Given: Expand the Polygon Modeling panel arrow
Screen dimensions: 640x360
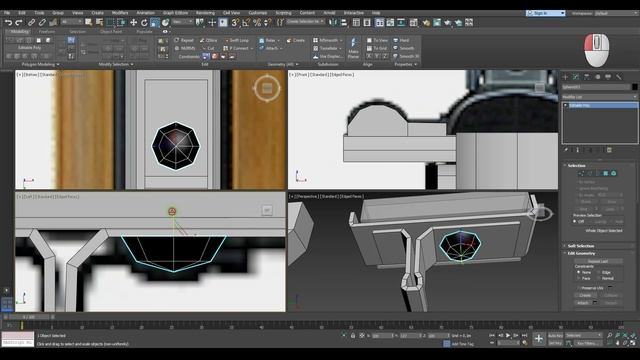Looking at the screenshot, I should pyautogui.click(x=58, y=64).
